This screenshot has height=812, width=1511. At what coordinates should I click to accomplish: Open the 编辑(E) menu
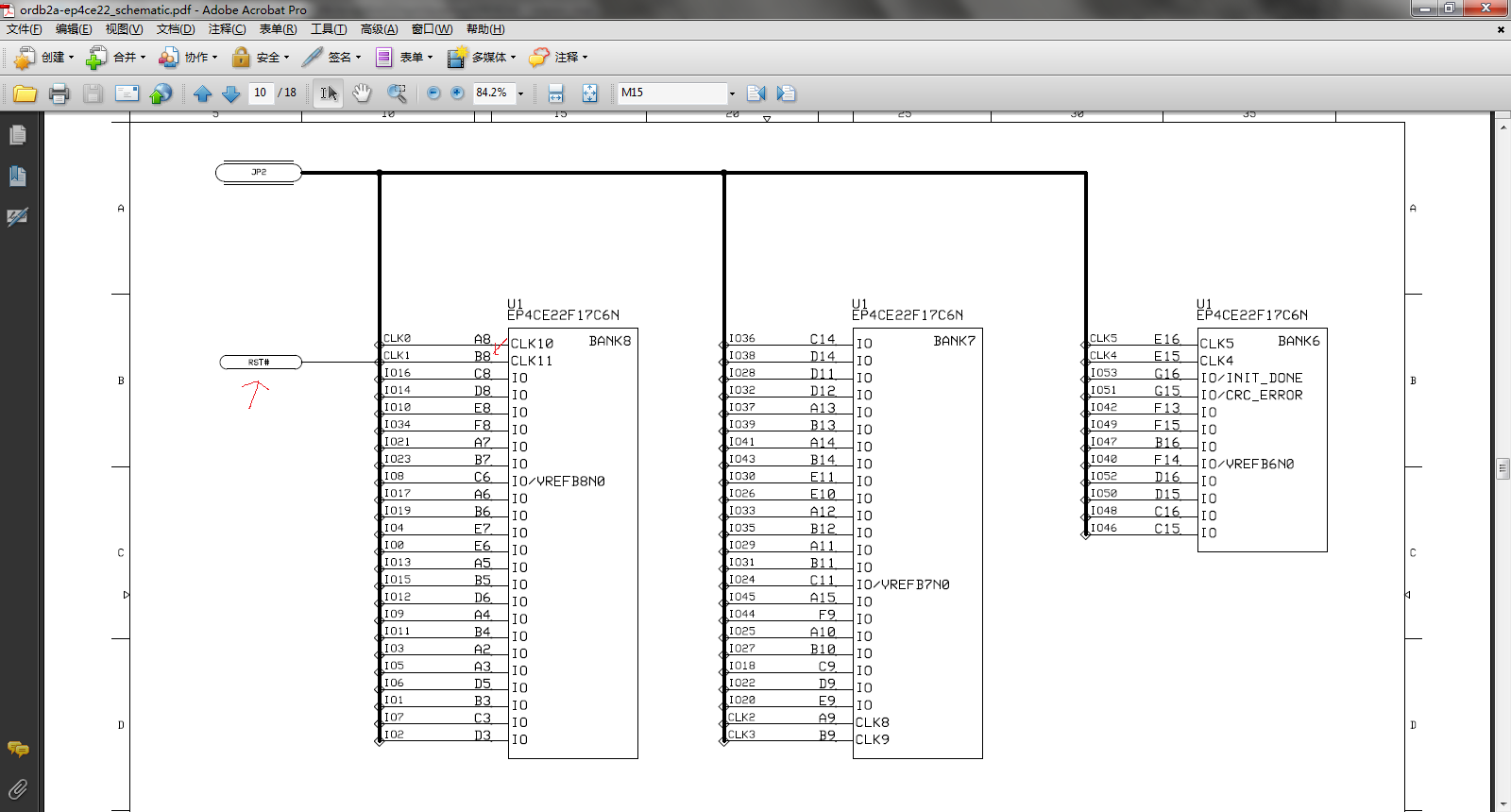[74, 29]
